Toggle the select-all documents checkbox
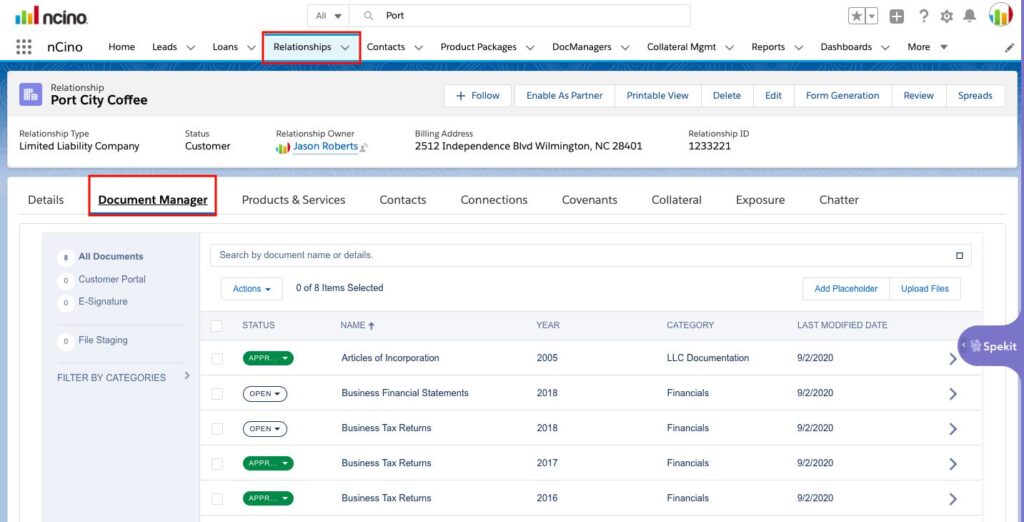Viewport: 1024px width, 522px height. tap(217, 325)
